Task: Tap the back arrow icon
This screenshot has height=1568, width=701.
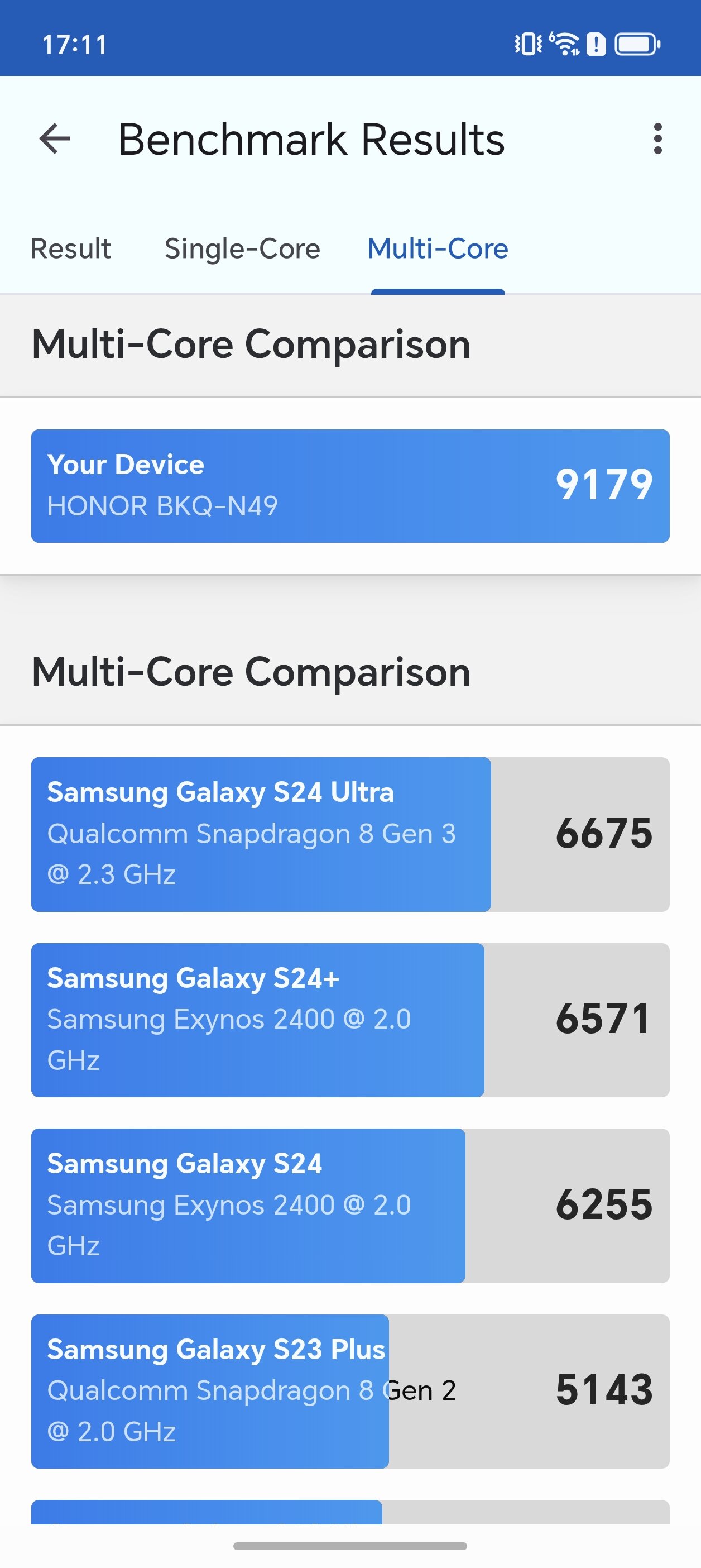Action: (55, 139)
